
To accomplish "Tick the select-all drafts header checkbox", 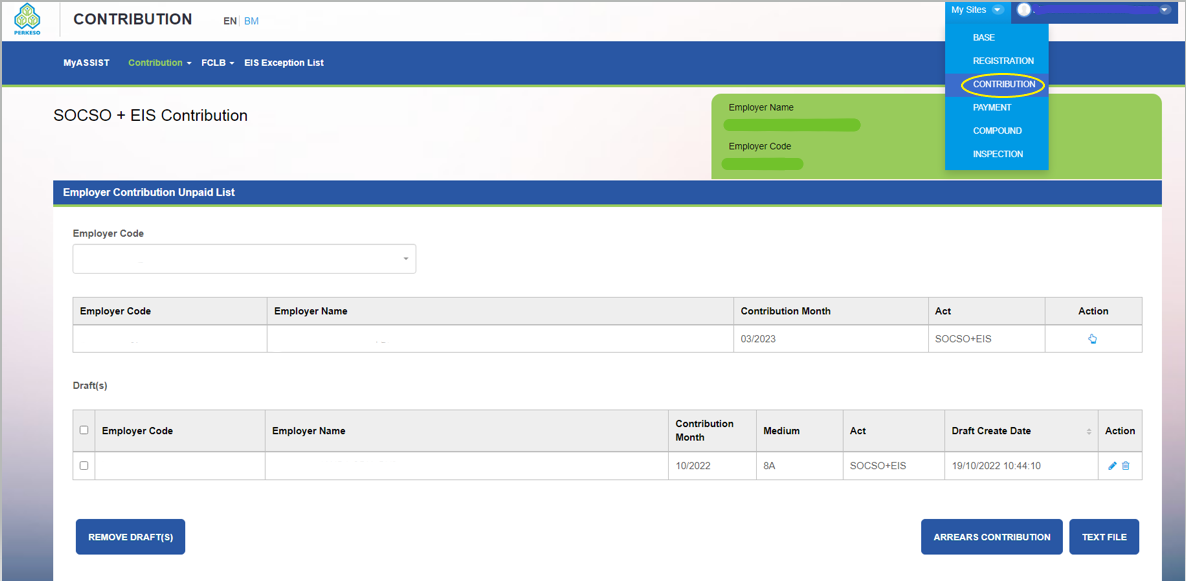I will click(84, 430).
